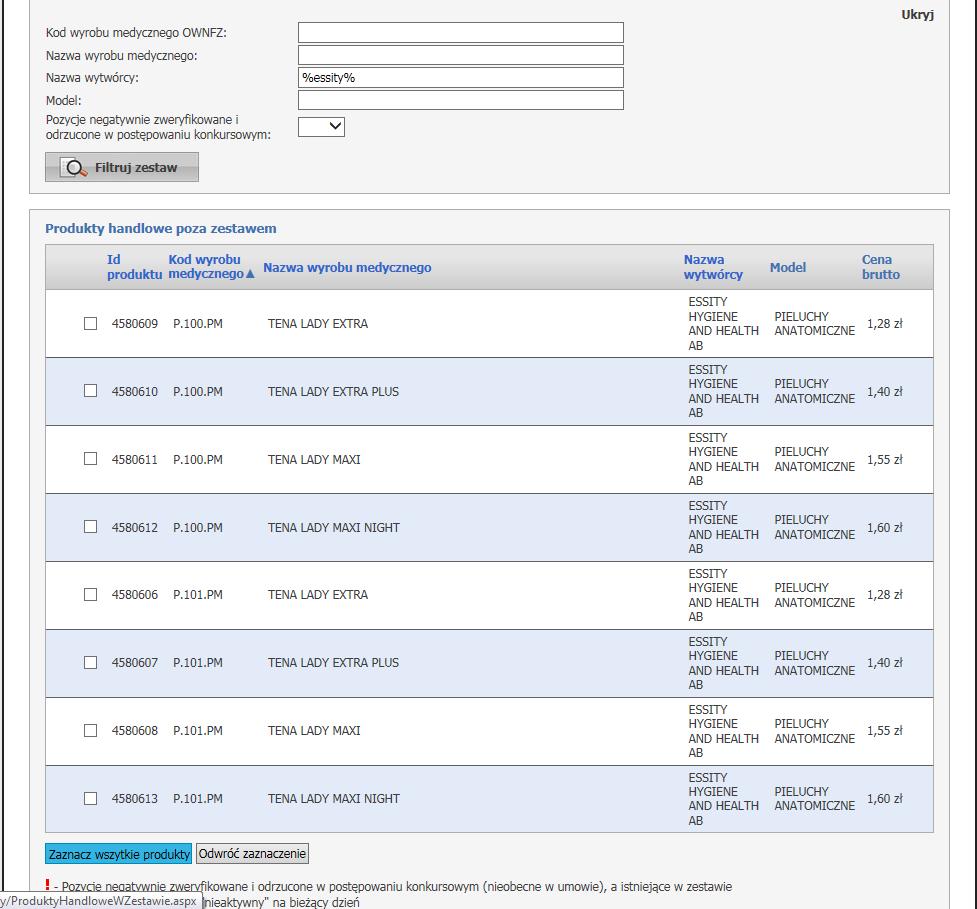Viewport: 977px width, 909px height.
Task: Sort by Id produktu column
Action: tap(134, 267)
